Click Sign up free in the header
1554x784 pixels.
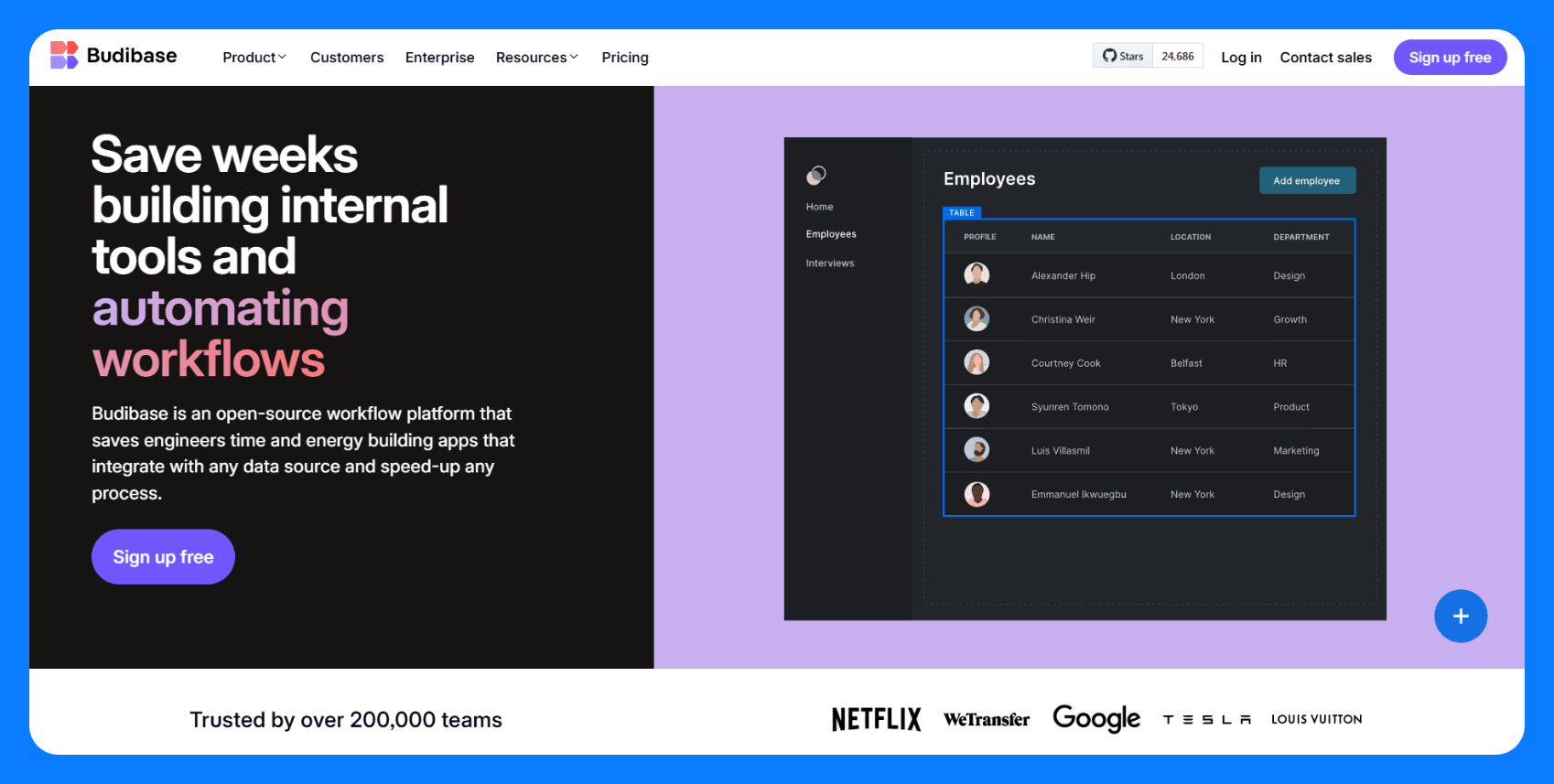pyautogui.click(x=1450, y=57)
